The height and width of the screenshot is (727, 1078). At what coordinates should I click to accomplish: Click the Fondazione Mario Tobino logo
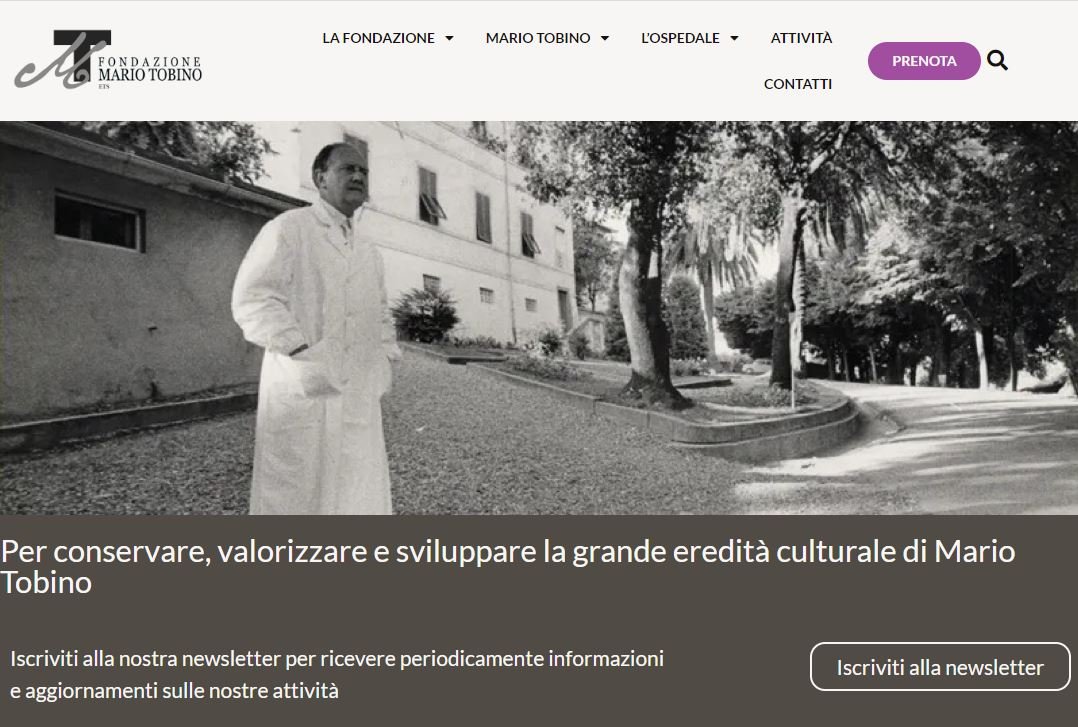click(108, 60)
